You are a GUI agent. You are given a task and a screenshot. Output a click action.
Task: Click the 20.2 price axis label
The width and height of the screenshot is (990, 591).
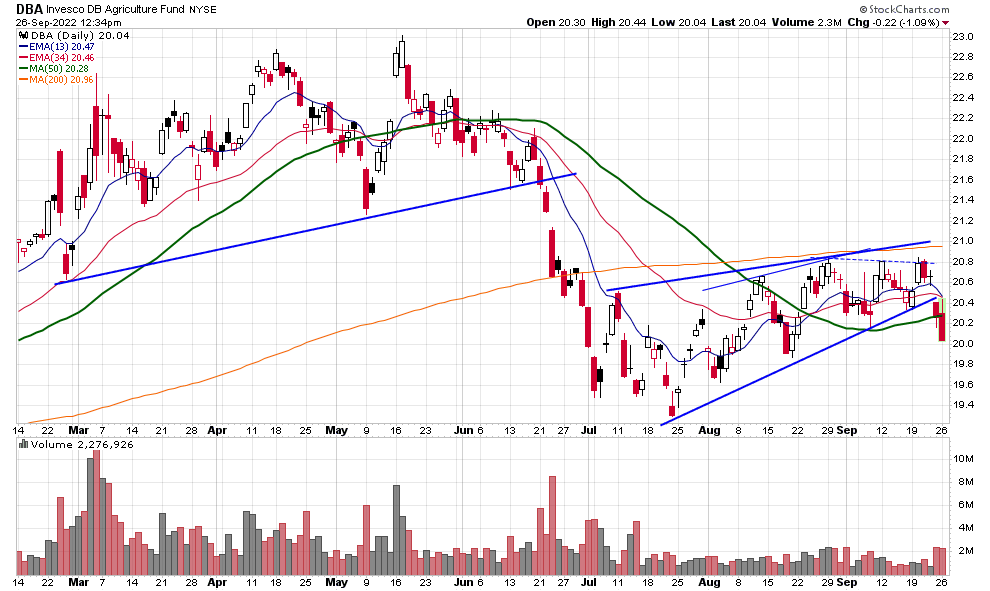[962, 323]
